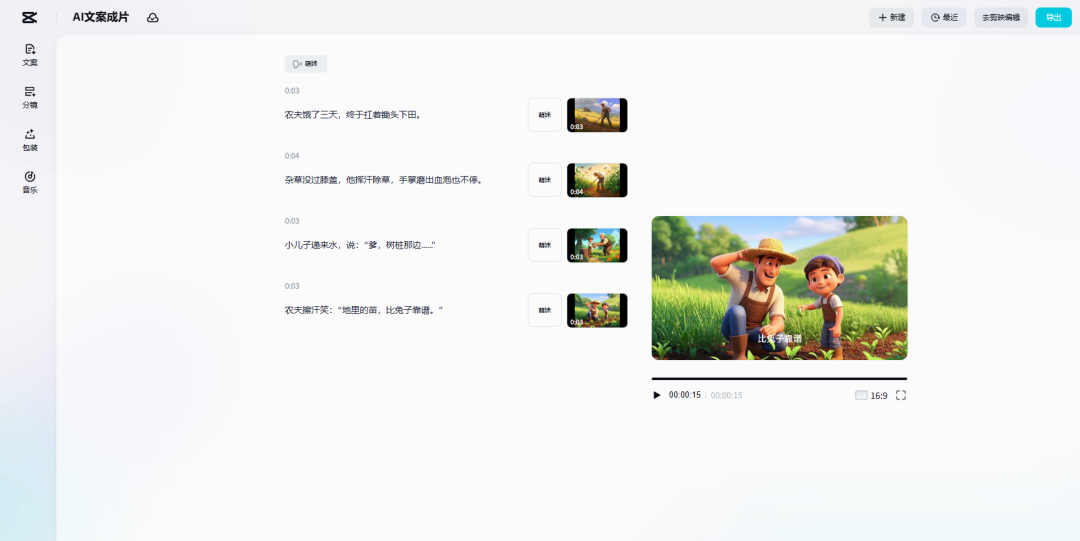This screenshot has height=541, width=1080.
Task: Open the 文案 panel in sidebar
Action: point(30,54)
